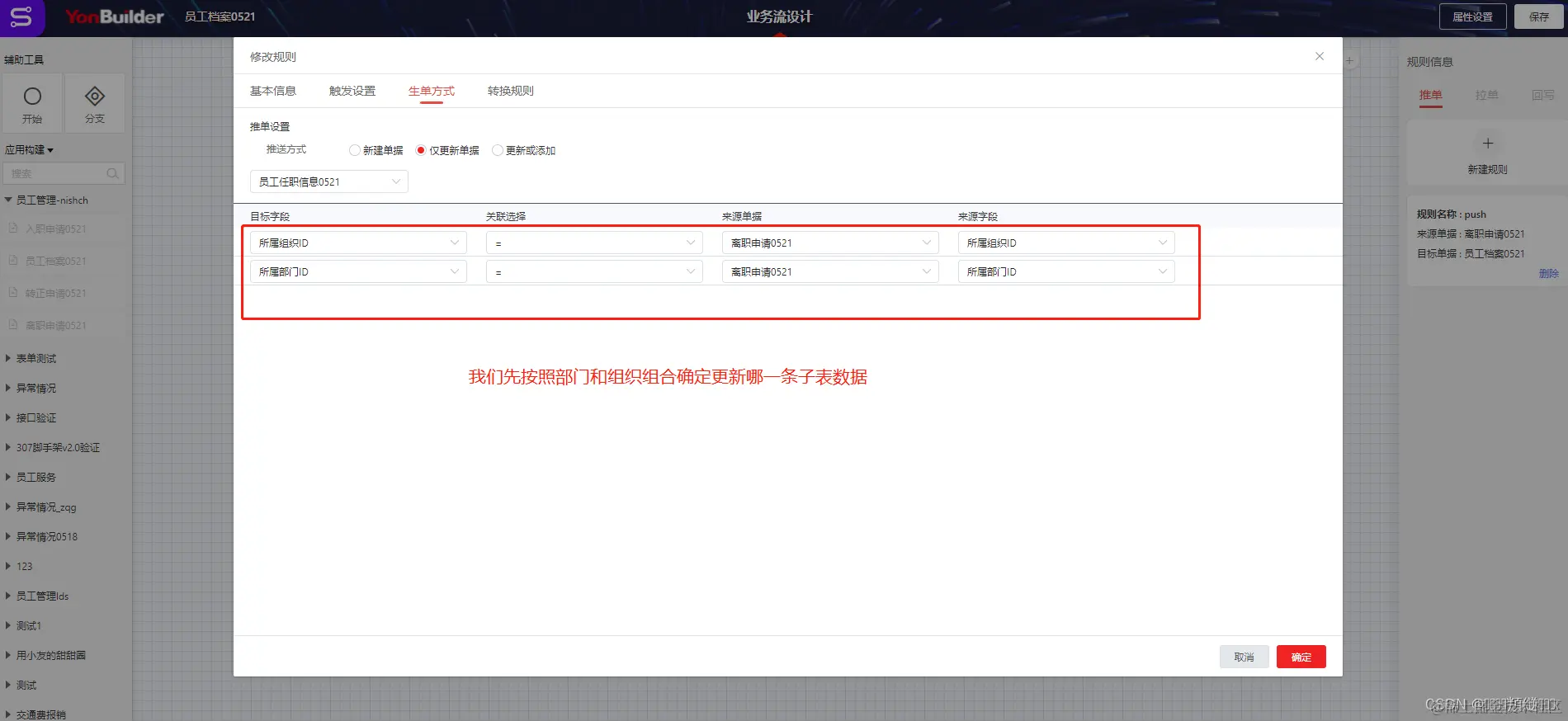Click 员工档案0521 title in header

[x=220, y=16]
